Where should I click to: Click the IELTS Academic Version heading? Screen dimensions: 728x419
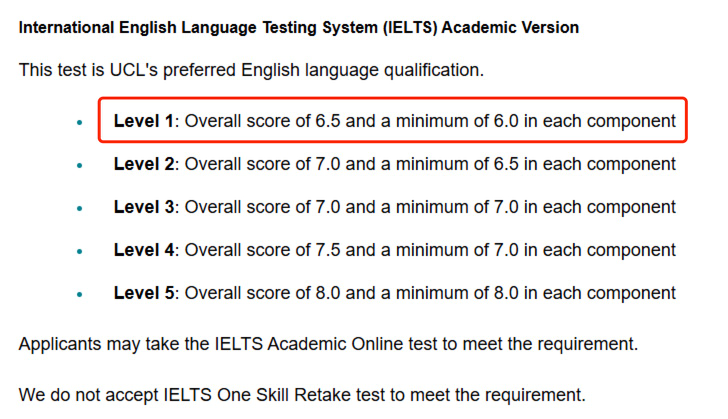pyautogui.click(x=298, y=27)
